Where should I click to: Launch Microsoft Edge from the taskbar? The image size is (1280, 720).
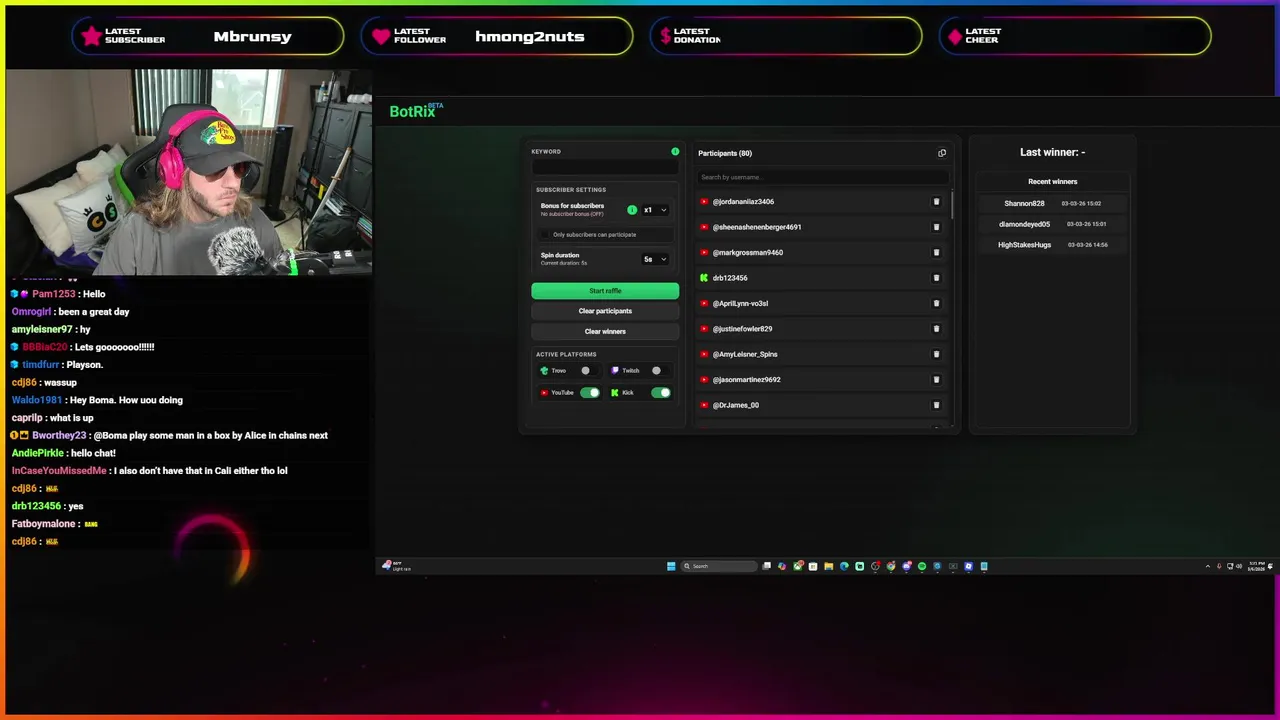tap(844, 566)
